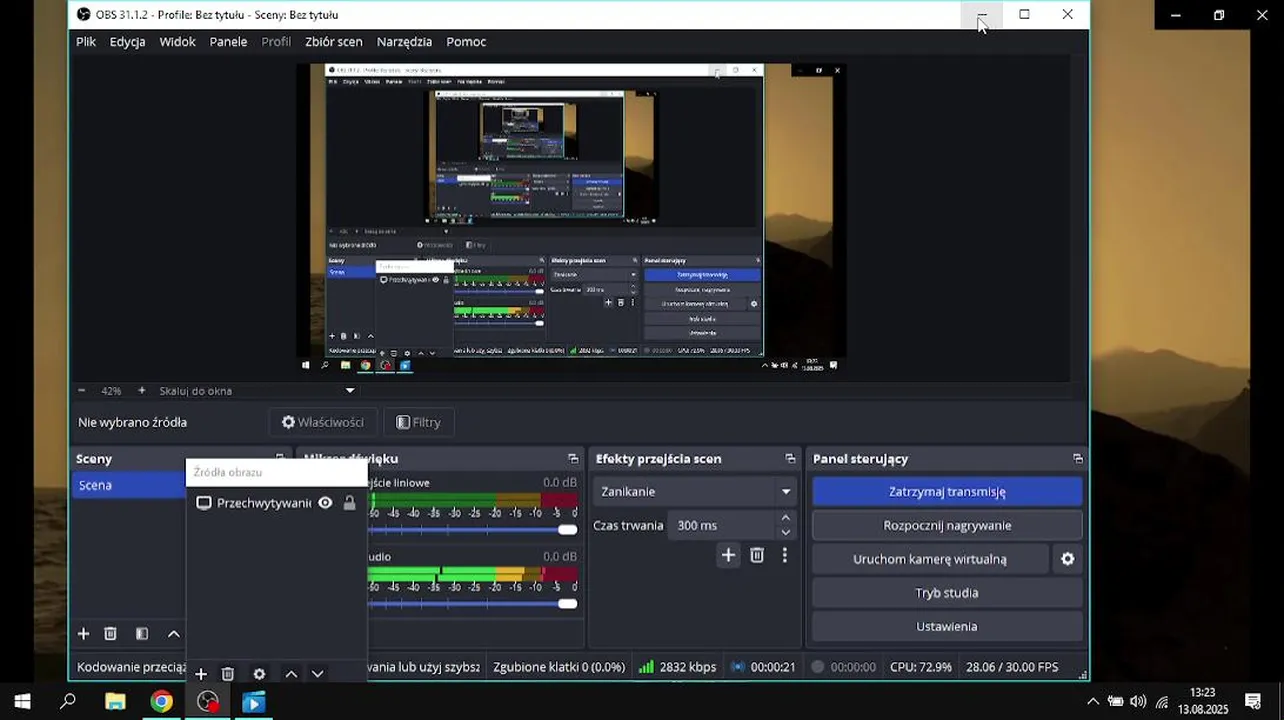Delete selected source in Źródła obrazu

[x=228, y=674]
